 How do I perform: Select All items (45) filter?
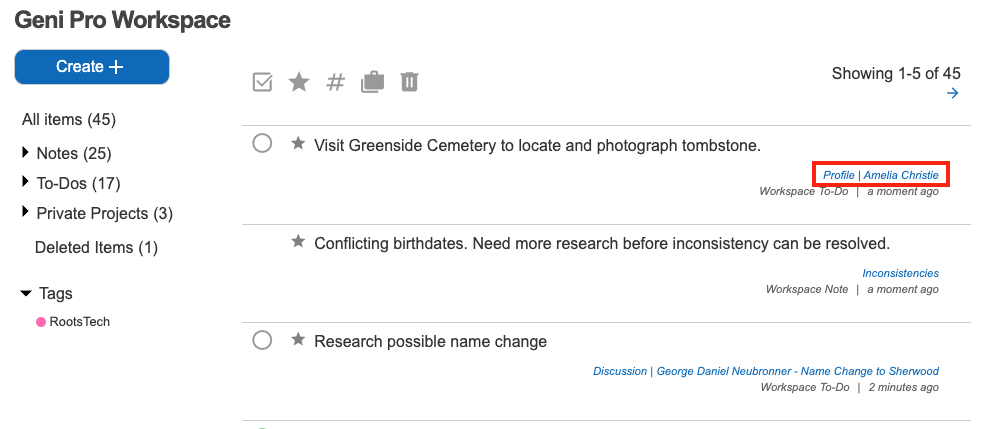tap(69, 120)
